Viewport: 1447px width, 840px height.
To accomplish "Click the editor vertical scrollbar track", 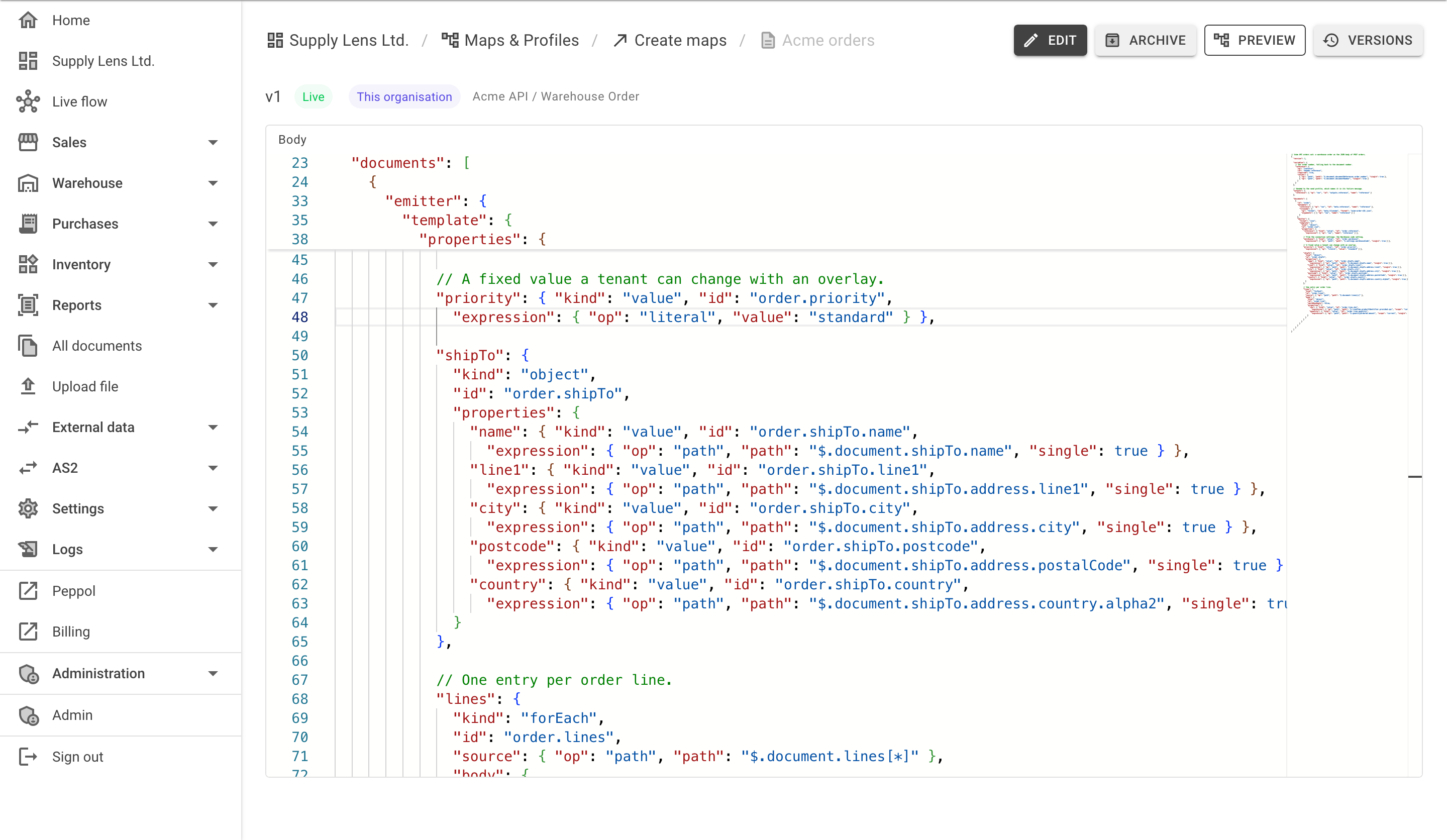I will pyautogui.click(x=1414, y=465).
